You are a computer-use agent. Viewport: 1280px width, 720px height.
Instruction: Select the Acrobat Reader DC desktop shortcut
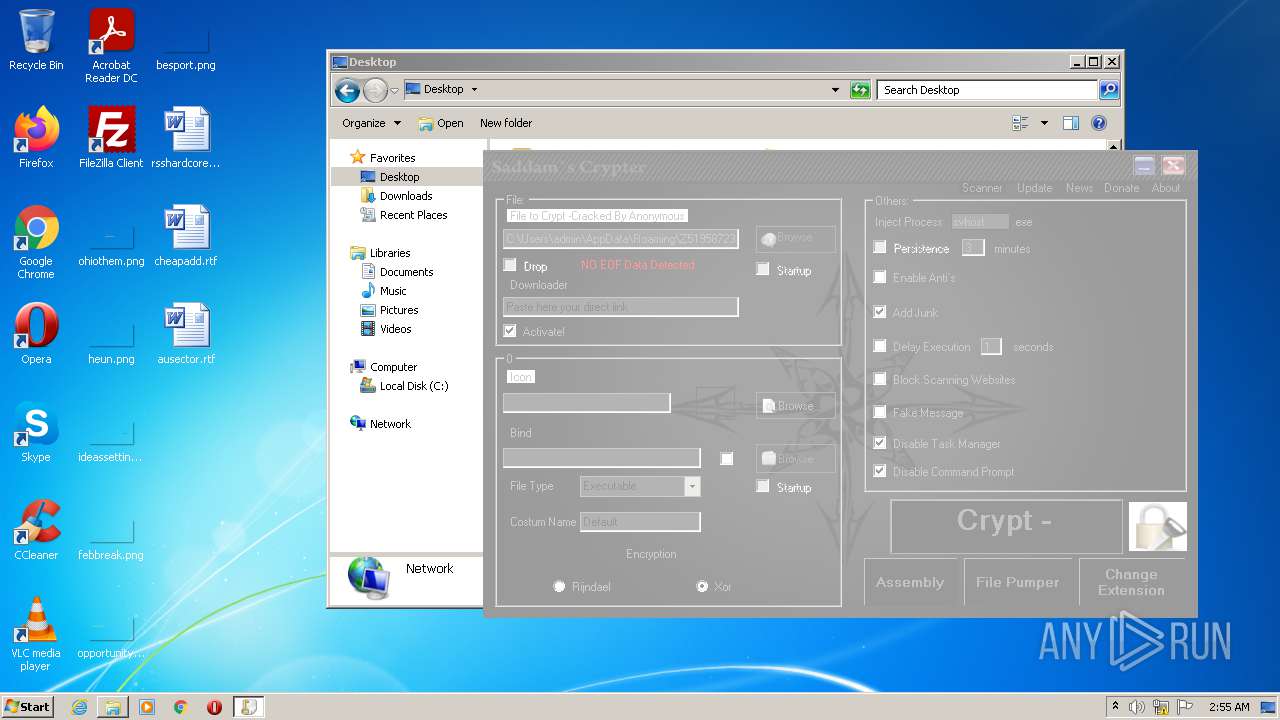click(111, 46)
